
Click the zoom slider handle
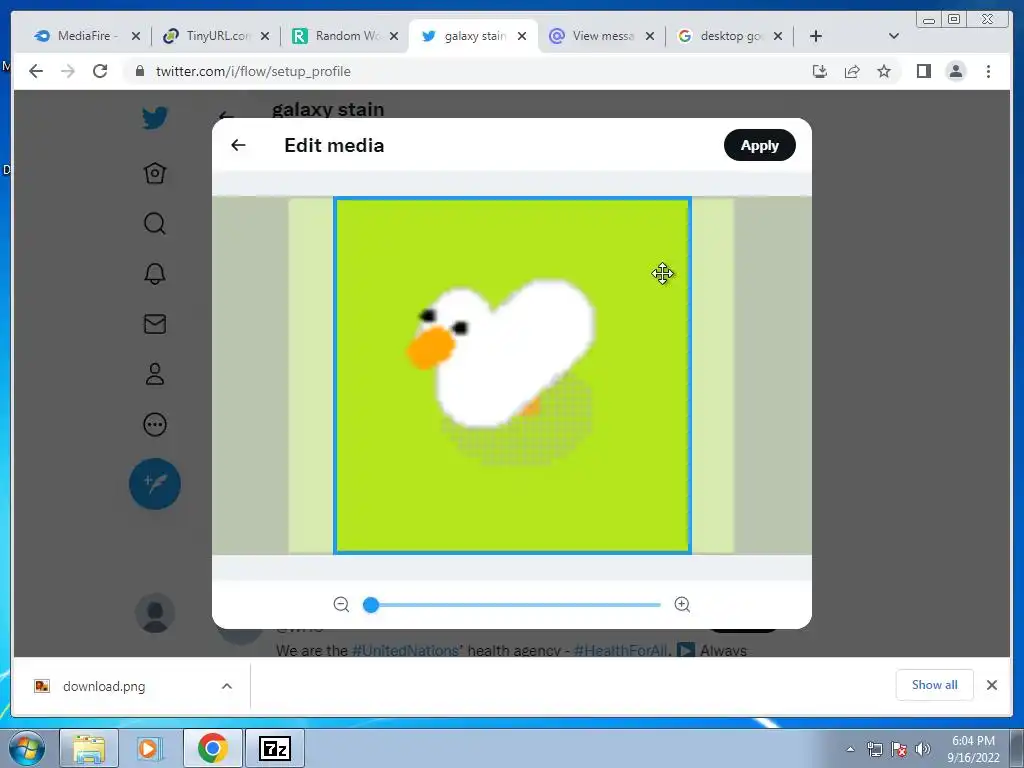pyautogui.click(x=371, y=605)
